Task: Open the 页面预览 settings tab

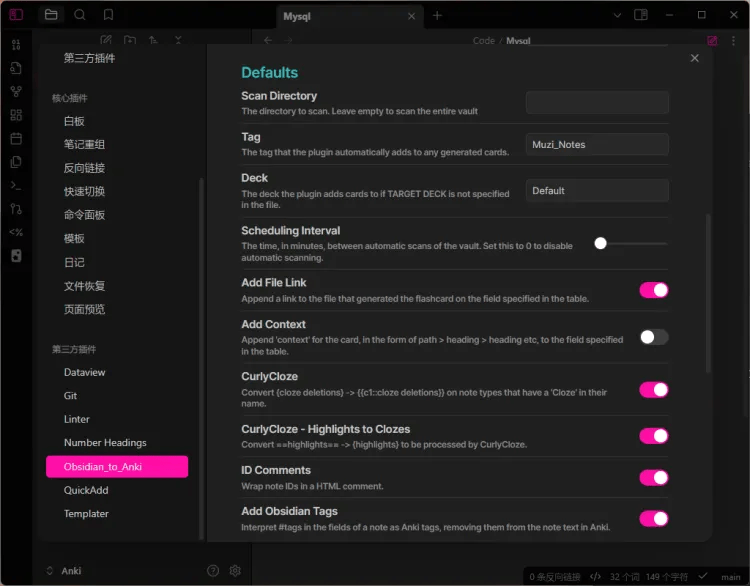Action: tap(117, 309)
